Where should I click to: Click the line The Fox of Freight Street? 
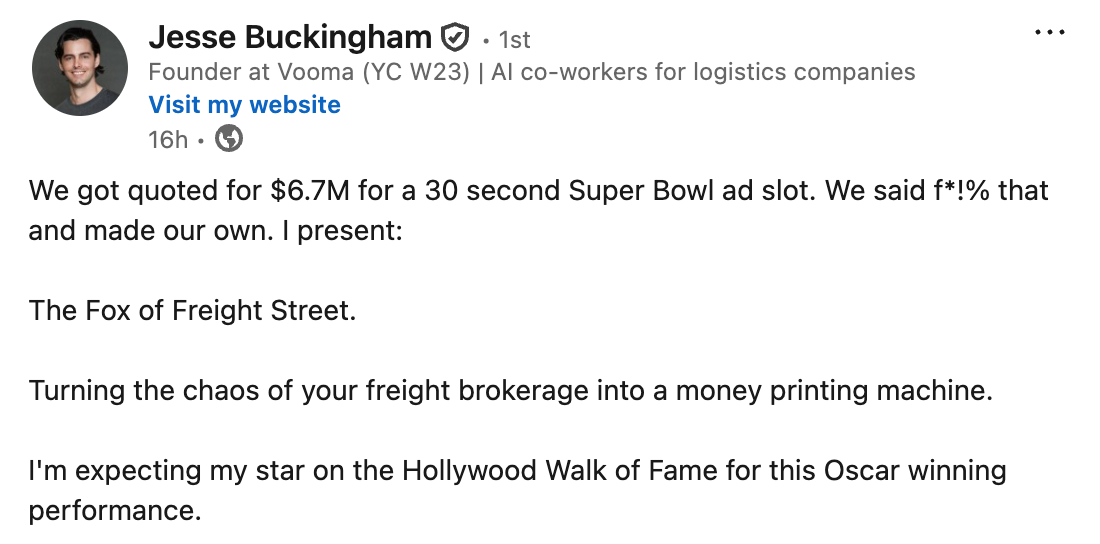pos(192,310)
